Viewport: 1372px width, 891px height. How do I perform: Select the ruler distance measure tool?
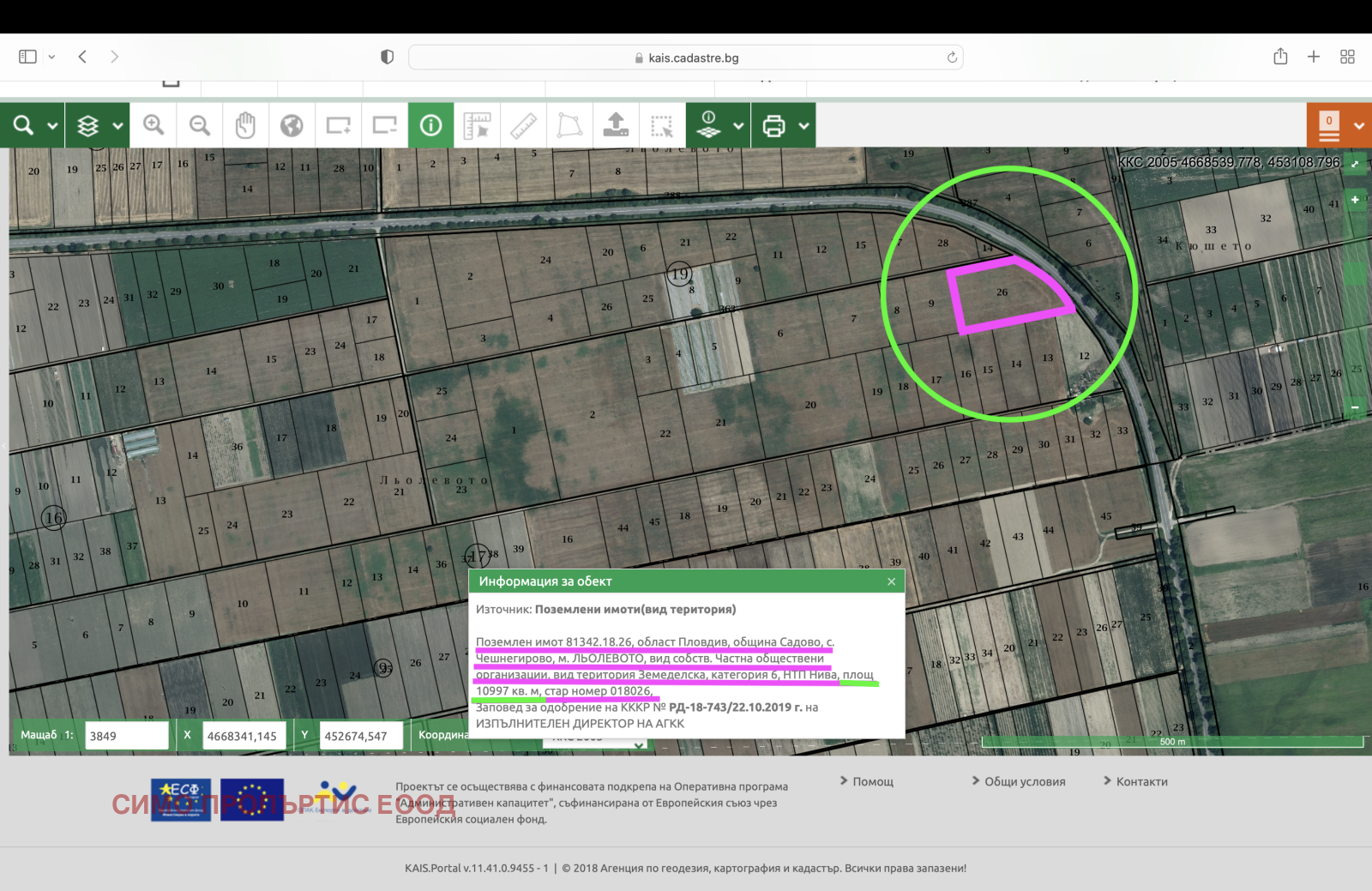pyautogui.click(x=523, y=125)
